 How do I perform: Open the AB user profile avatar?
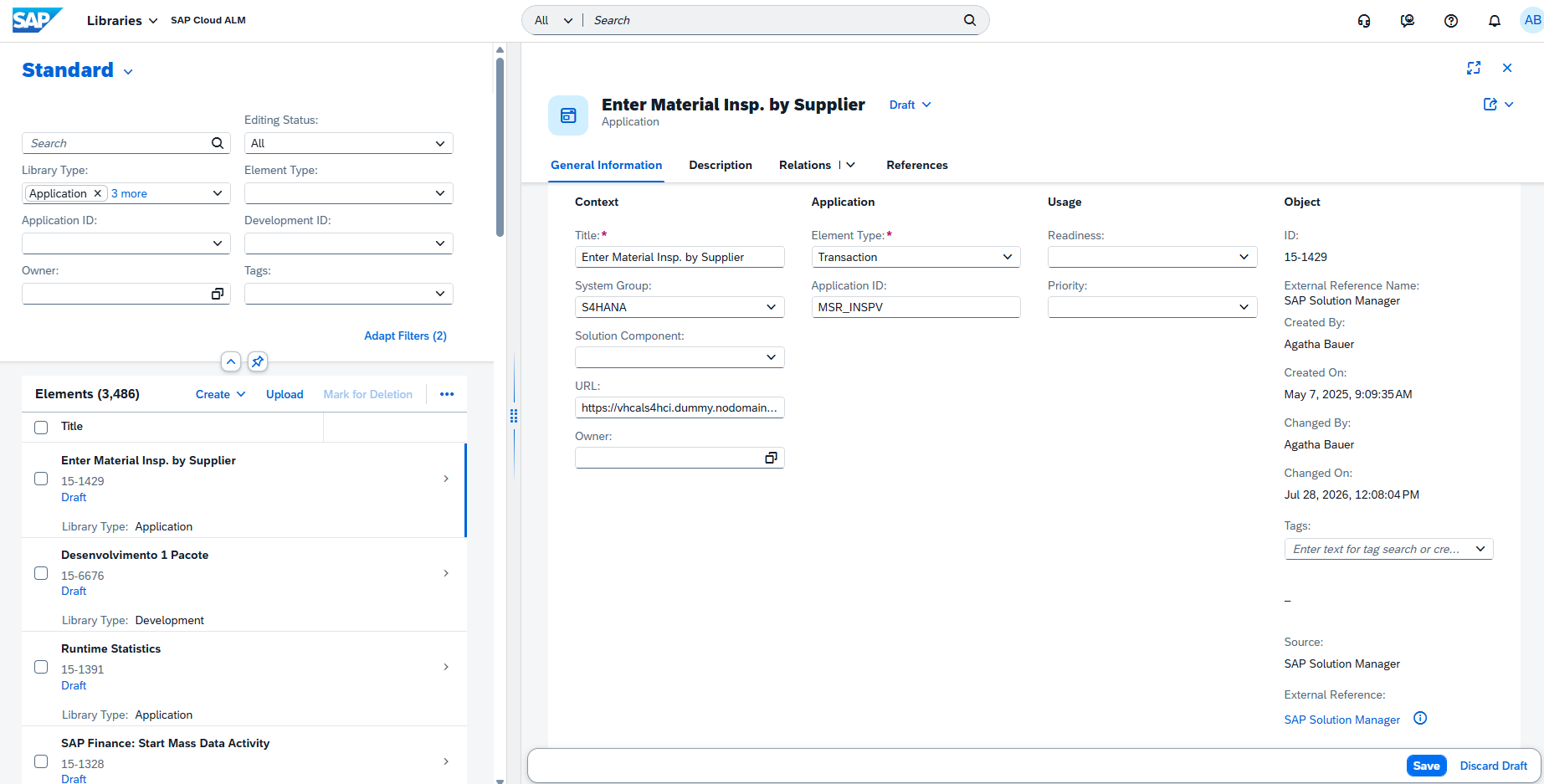tap(1532, 20)
